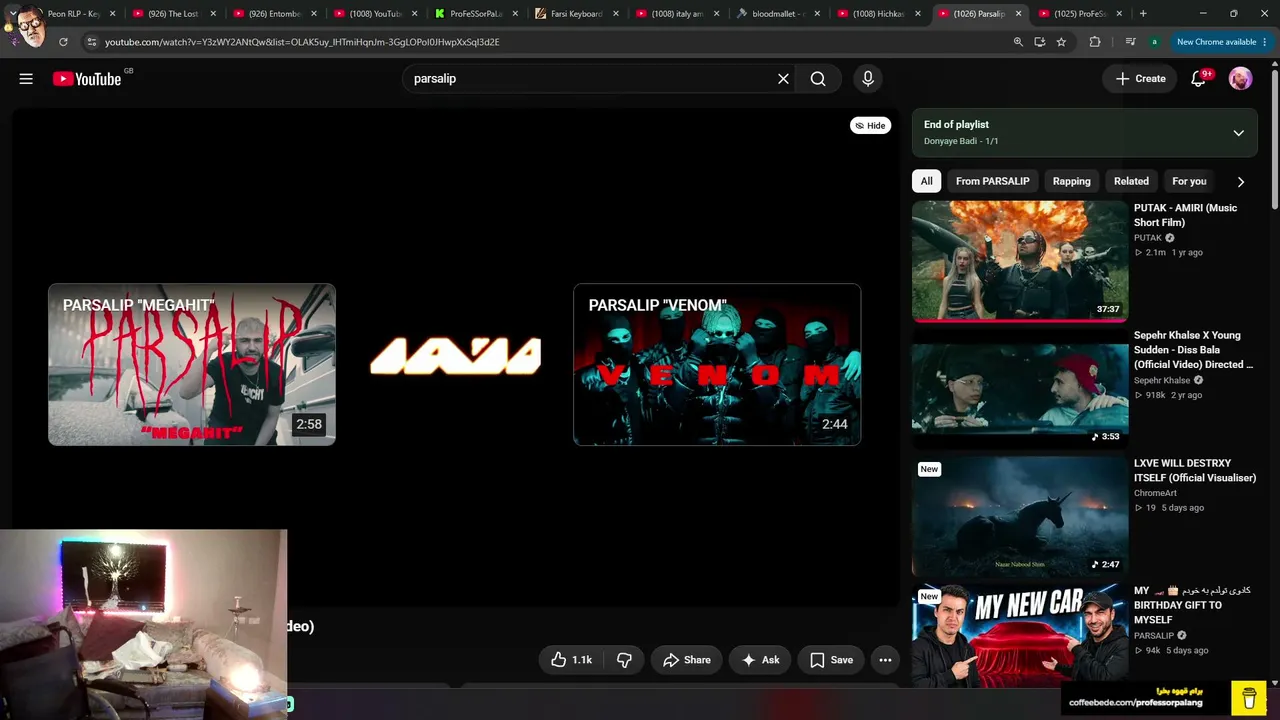This screenshot has width=1280, height=720.
Task: Switch to the (926) Entombed tab
Action: [x=274, y=14]
